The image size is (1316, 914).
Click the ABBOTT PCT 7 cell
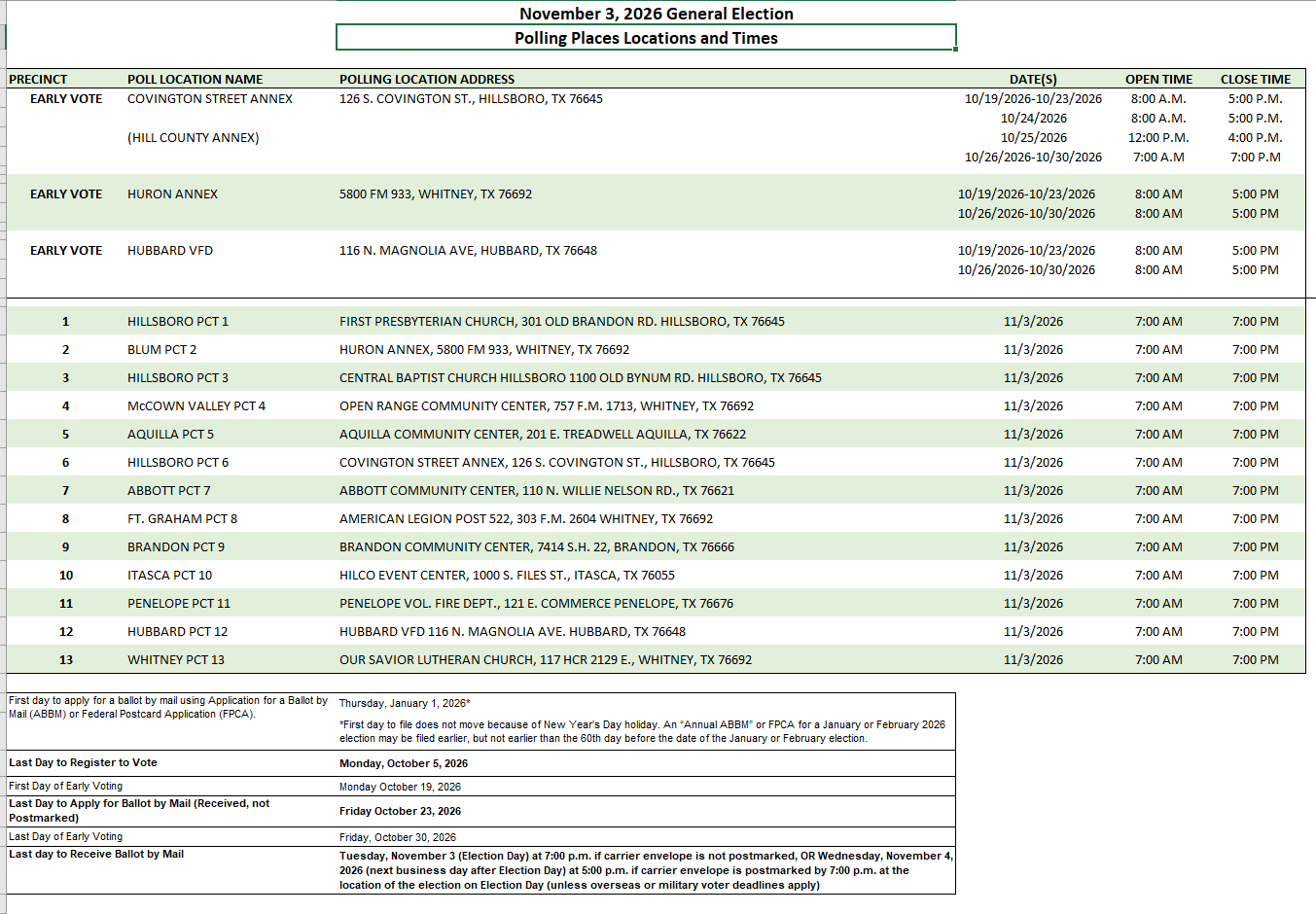(168, 491)
